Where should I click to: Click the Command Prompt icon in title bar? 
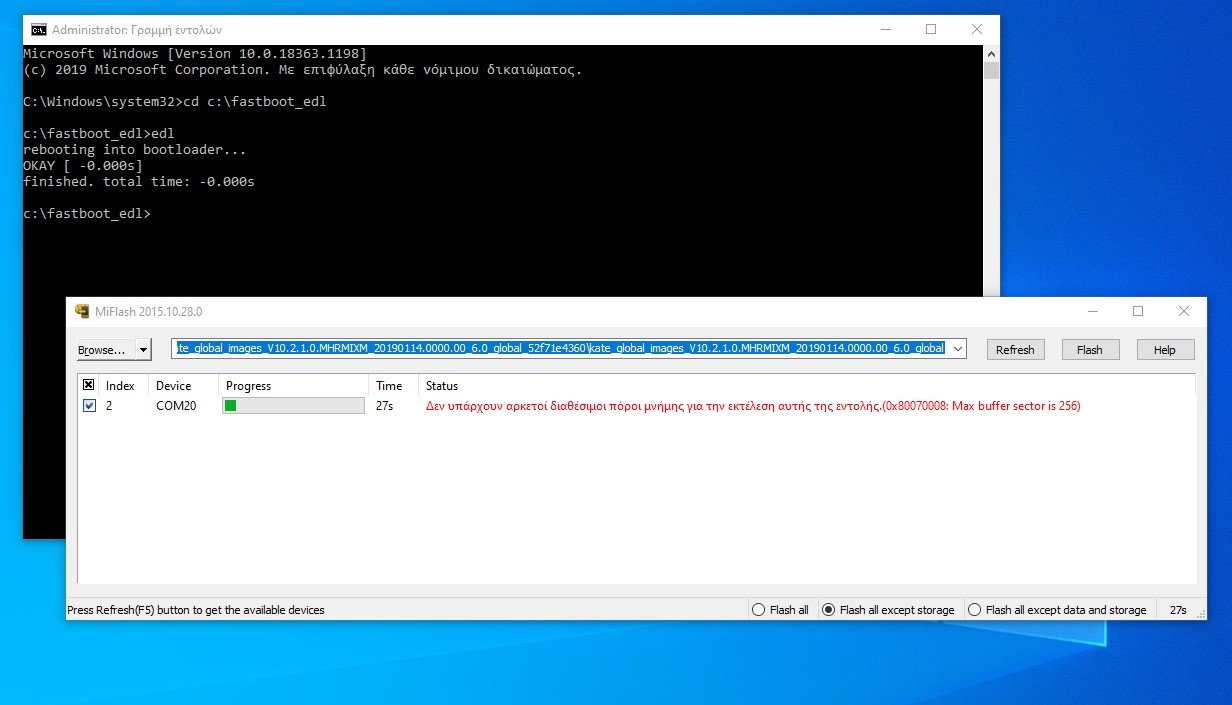[39, 30]
